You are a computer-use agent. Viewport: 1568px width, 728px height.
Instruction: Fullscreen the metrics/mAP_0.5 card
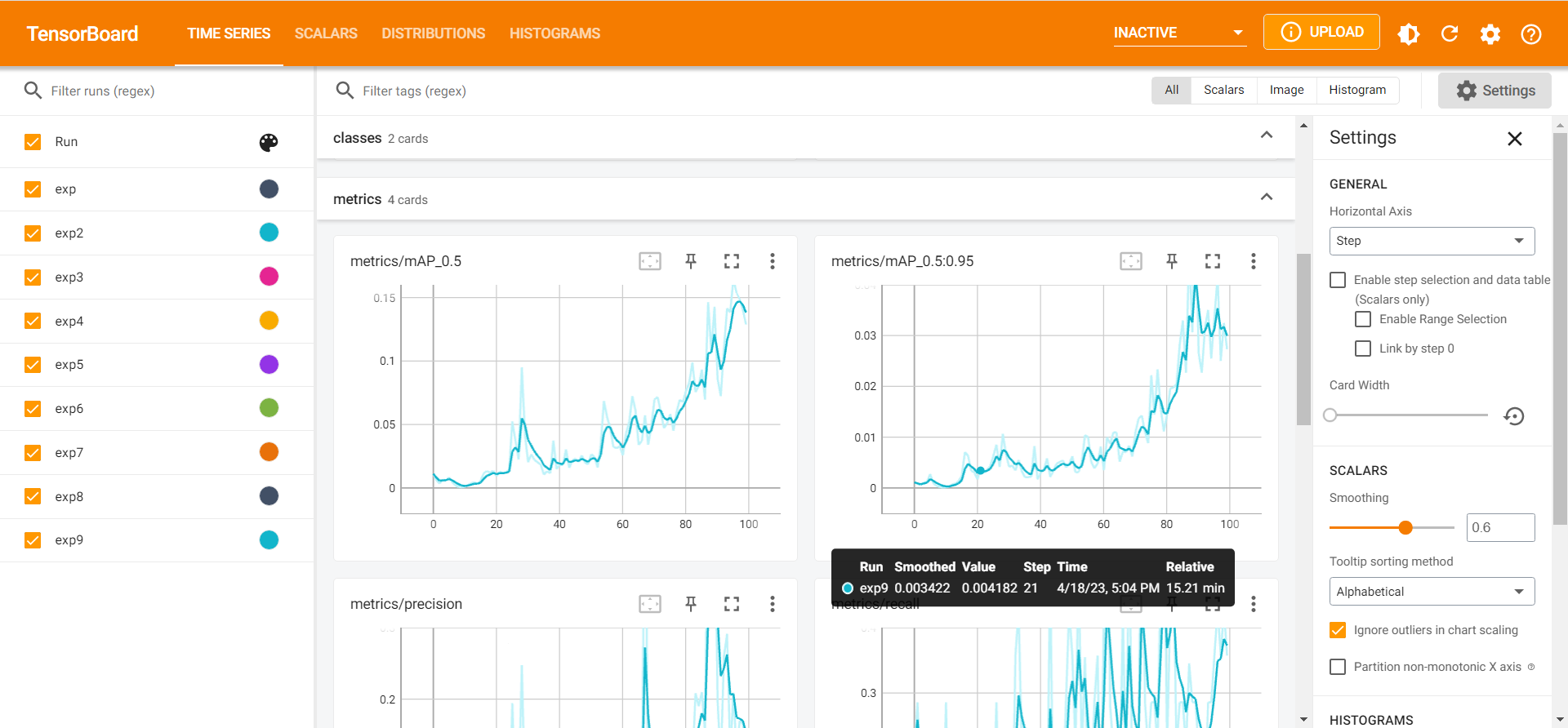pos(732,261)
